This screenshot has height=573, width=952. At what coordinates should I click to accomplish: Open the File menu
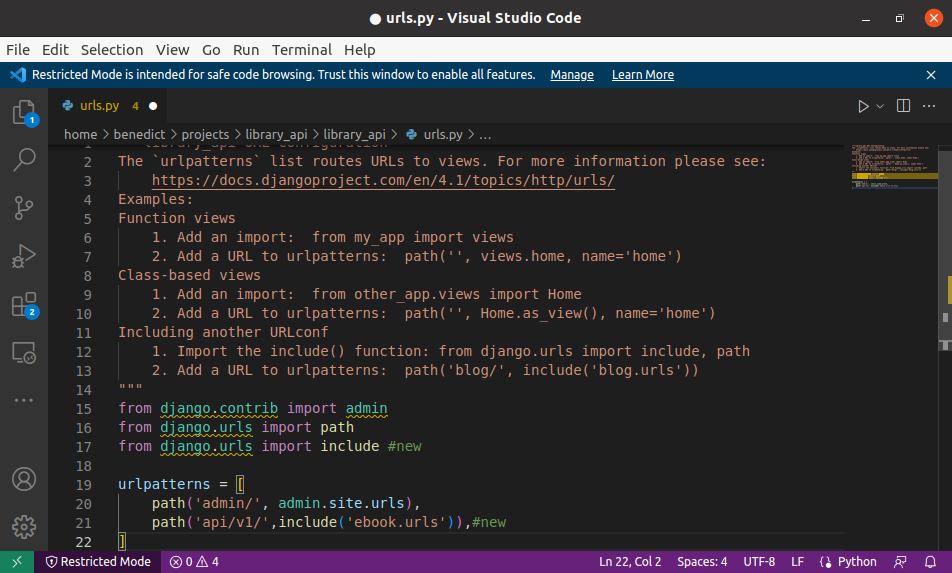pyautogui.click(x=18, y=50)
